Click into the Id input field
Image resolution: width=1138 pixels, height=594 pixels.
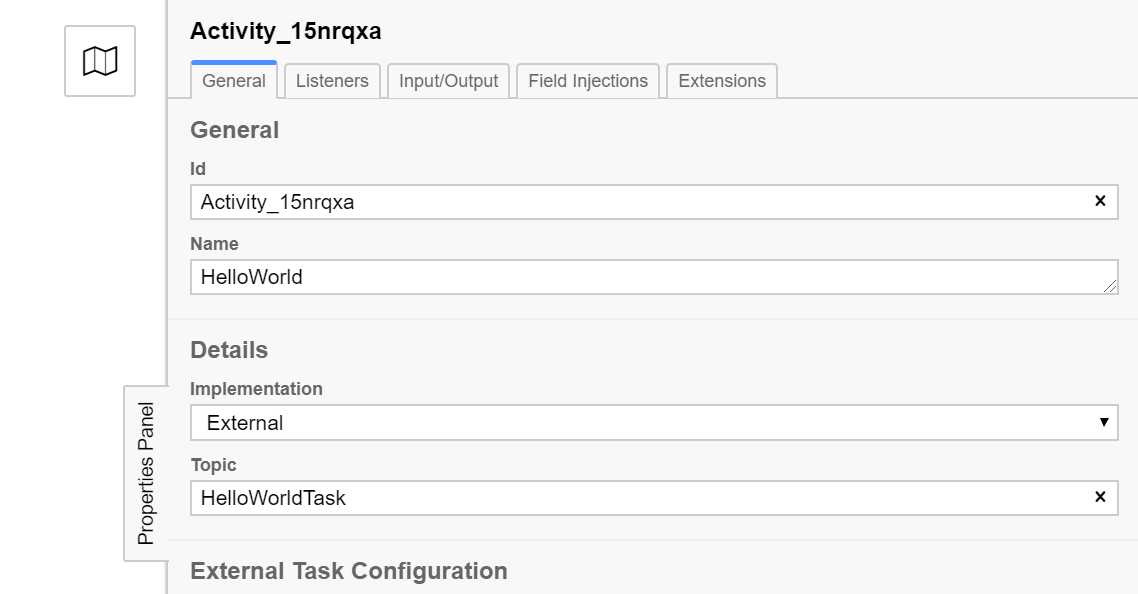[640, 202]
